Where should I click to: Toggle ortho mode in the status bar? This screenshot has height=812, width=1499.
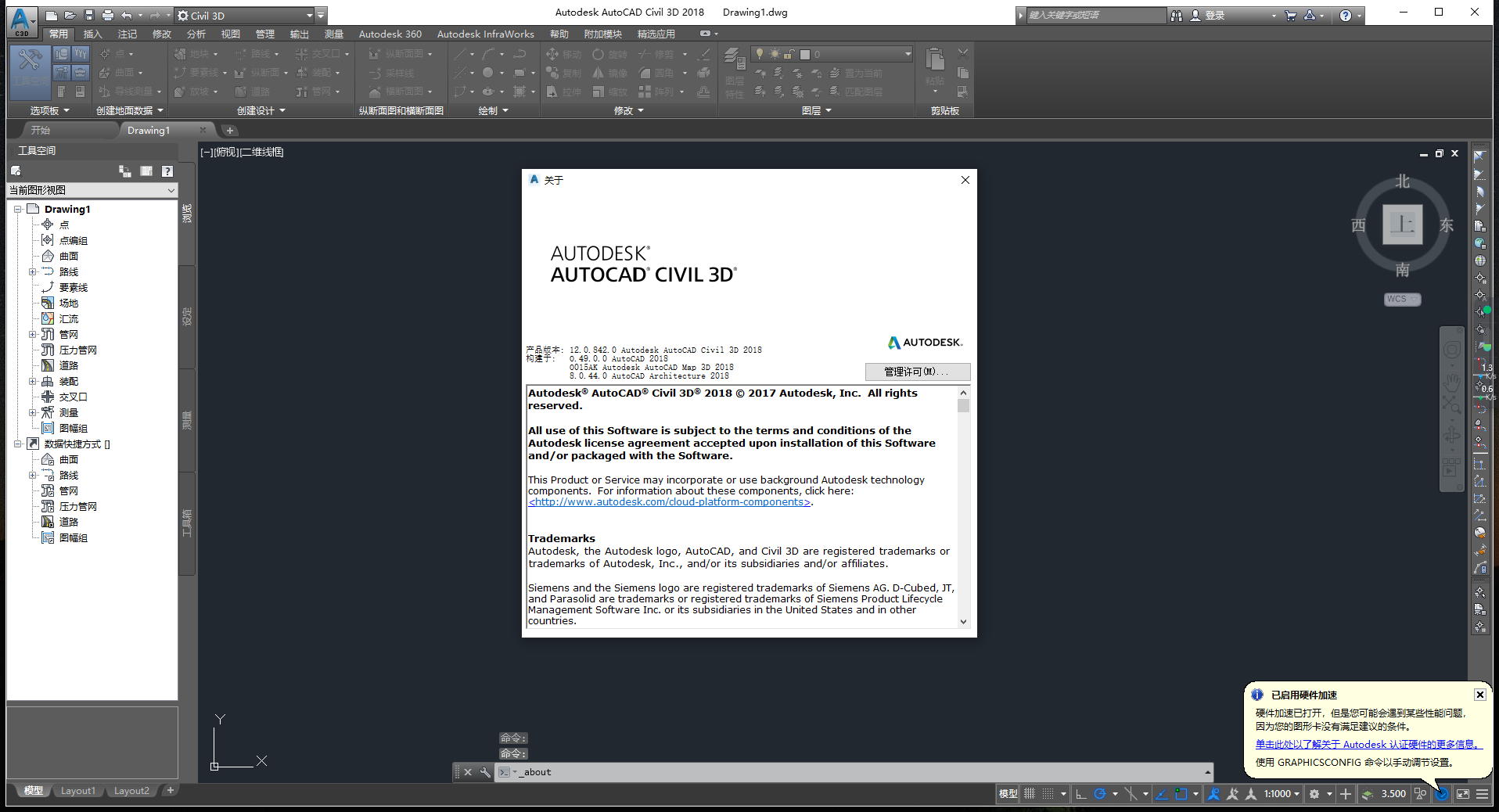[x=1081, y=794]
